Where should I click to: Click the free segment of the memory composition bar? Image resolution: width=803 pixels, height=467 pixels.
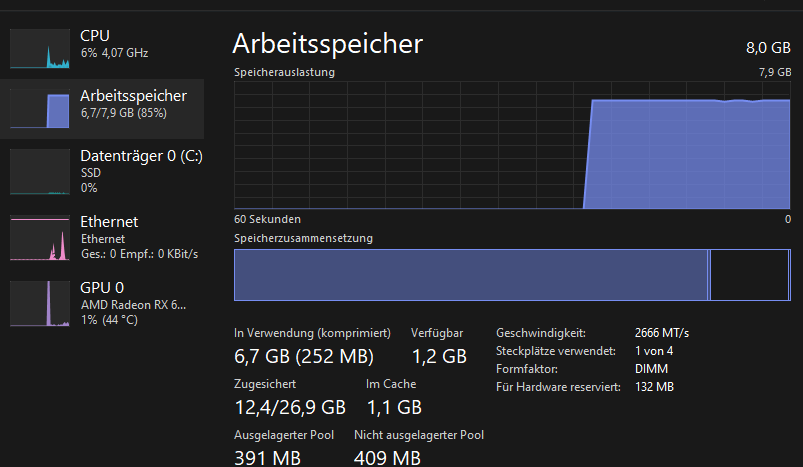click(x=749, y=275)
